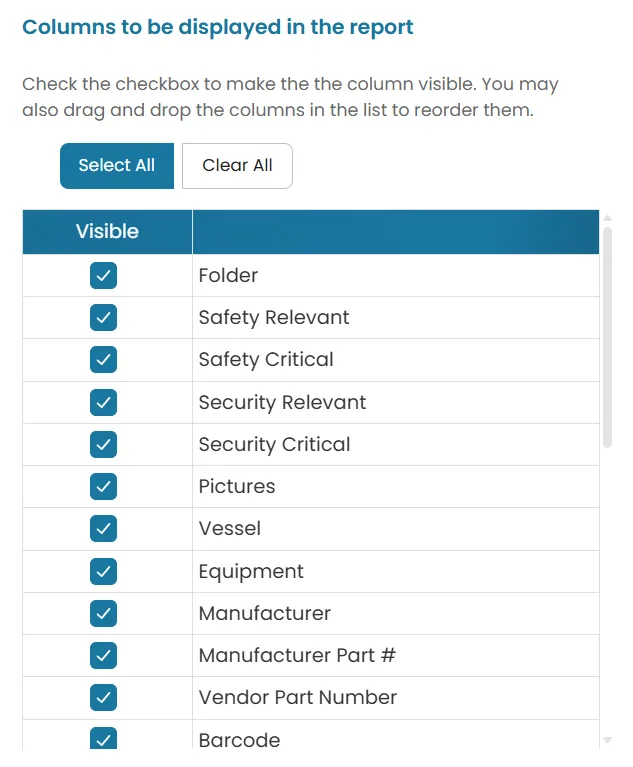Click the scroll up arrow of the list

coord(608,218)
